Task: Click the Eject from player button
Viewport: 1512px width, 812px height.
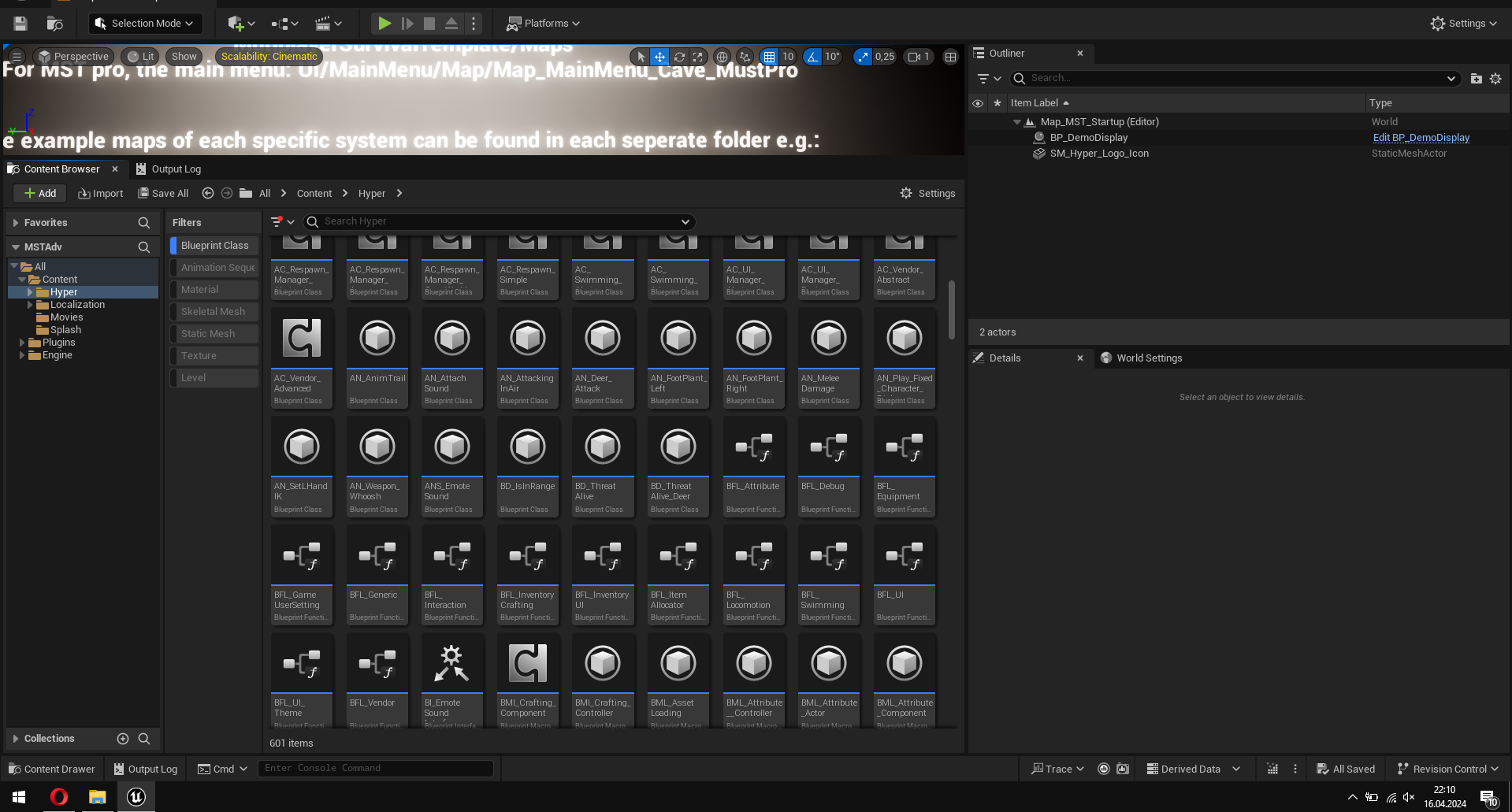Action: click(451, 24)
